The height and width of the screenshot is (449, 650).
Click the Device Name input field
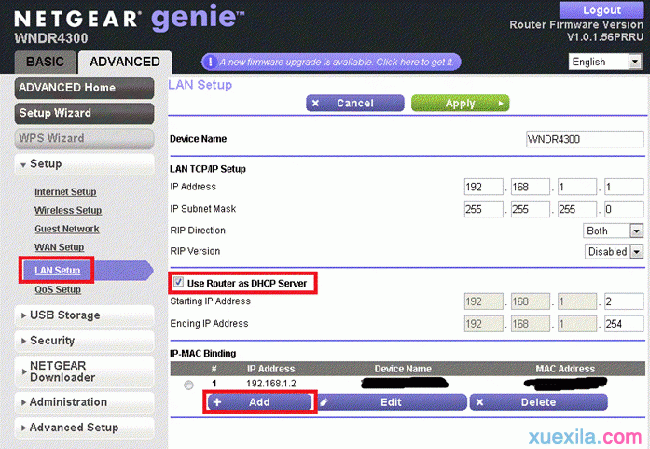(x=583, y=140)
